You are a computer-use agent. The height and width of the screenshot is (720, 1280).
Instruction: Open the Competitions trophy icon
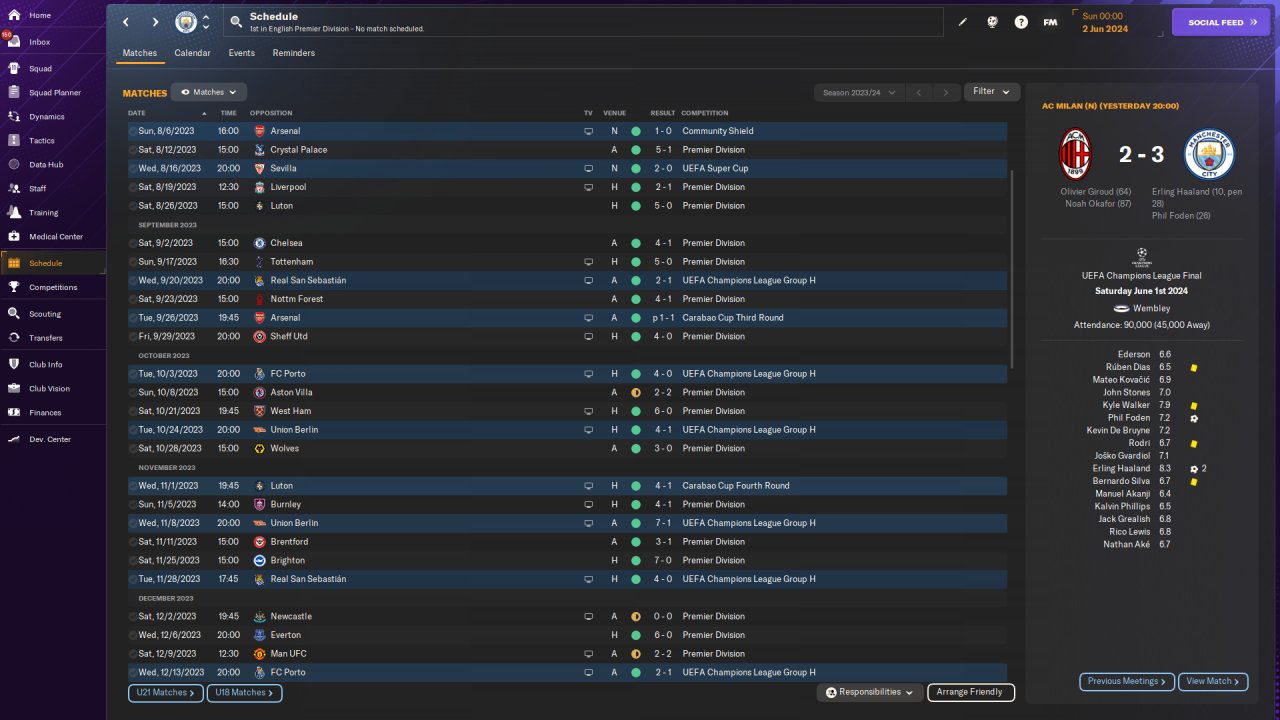click(x=15, y=287)
